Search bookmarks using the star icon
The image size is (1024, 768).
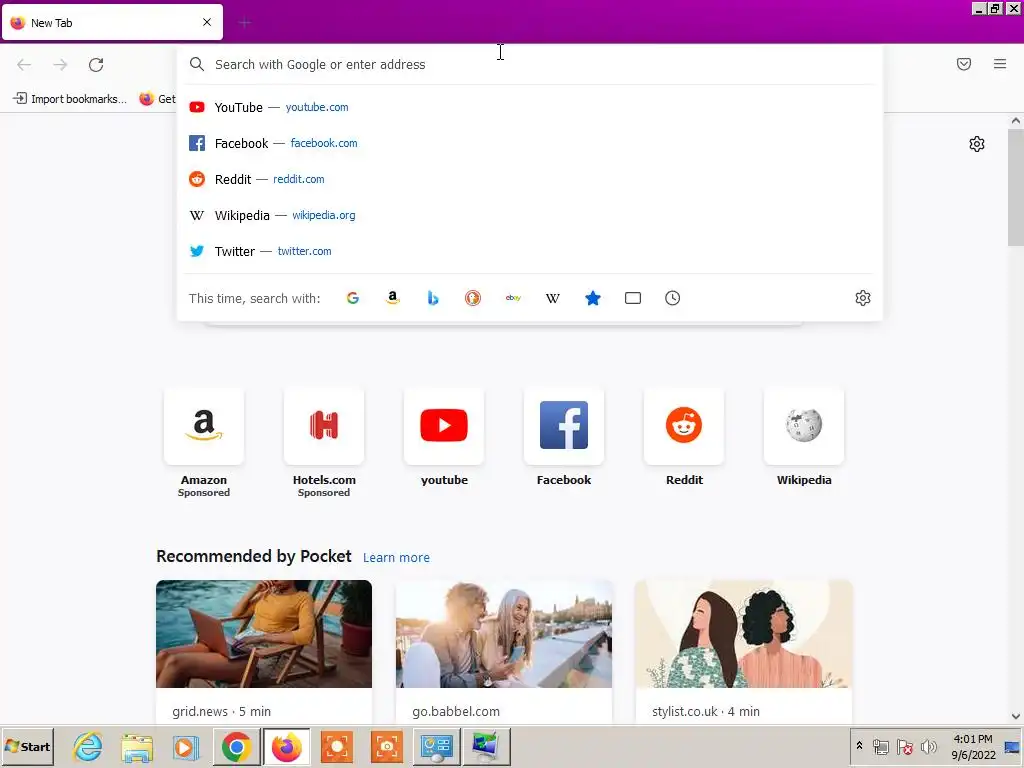[x=593, y=298]
